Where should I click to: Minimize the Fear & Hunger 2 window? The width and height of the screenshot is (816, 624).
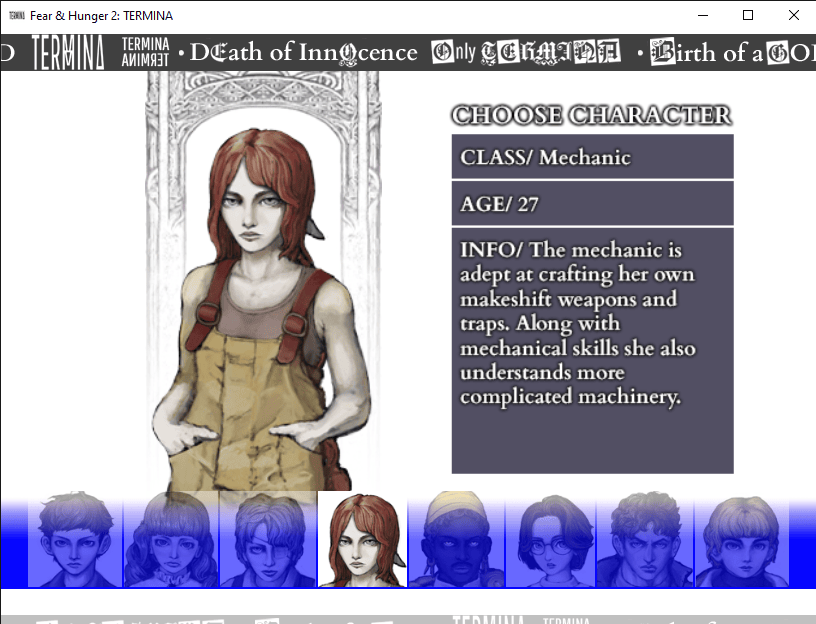click(x=703, y=16)
